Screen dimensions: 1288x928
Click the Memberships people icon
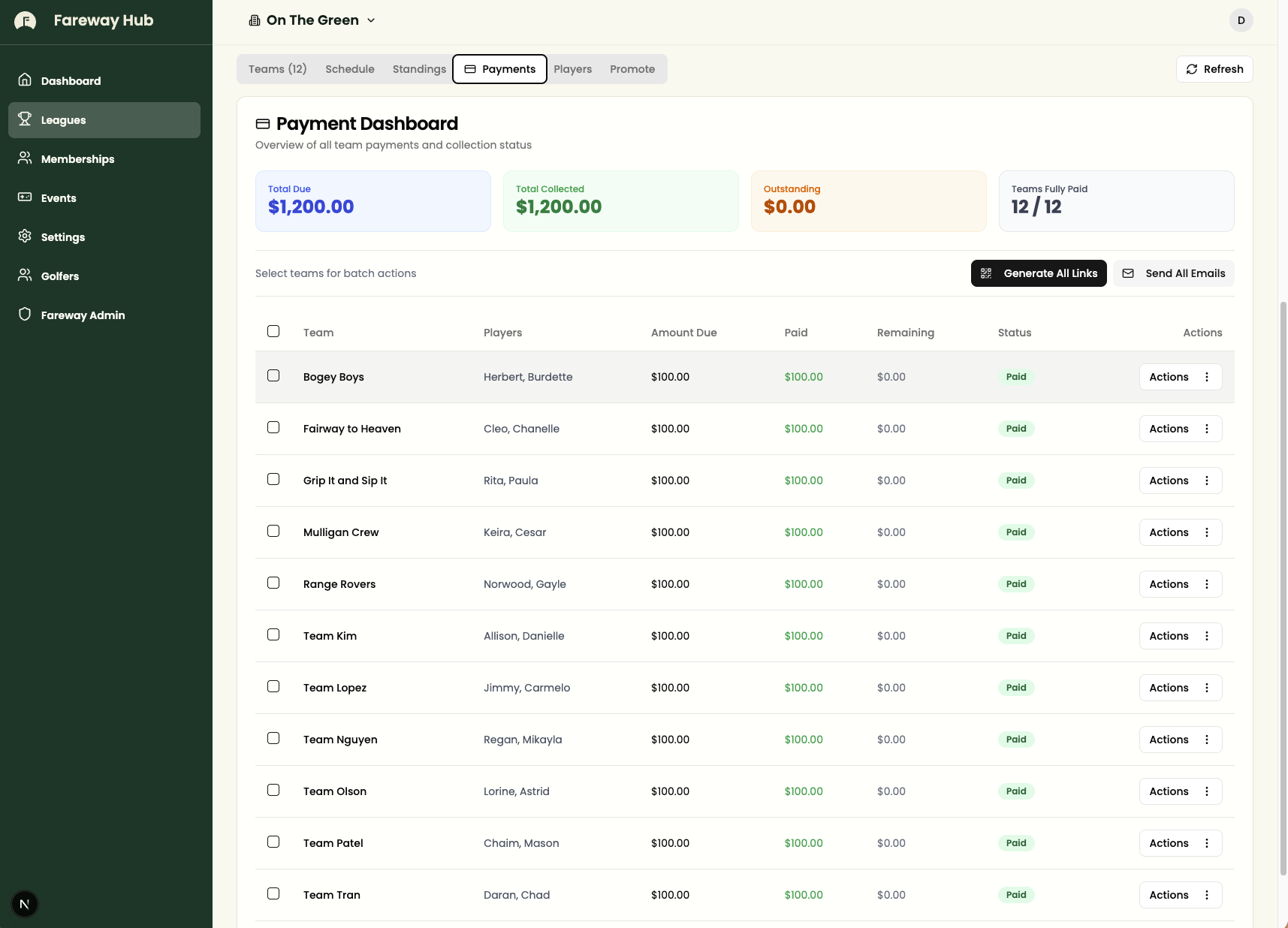(25, 158)
